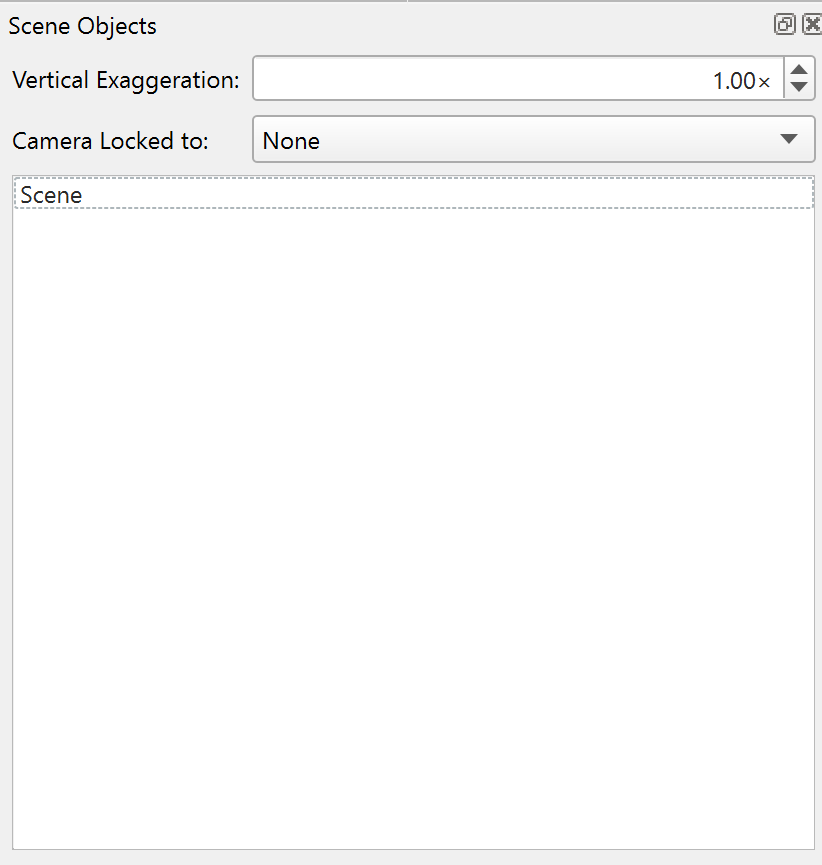This screenshot has width=822, height=865.
Task: Decrease vertical exaggeration with down arrow
Action: tap(798, 88)
